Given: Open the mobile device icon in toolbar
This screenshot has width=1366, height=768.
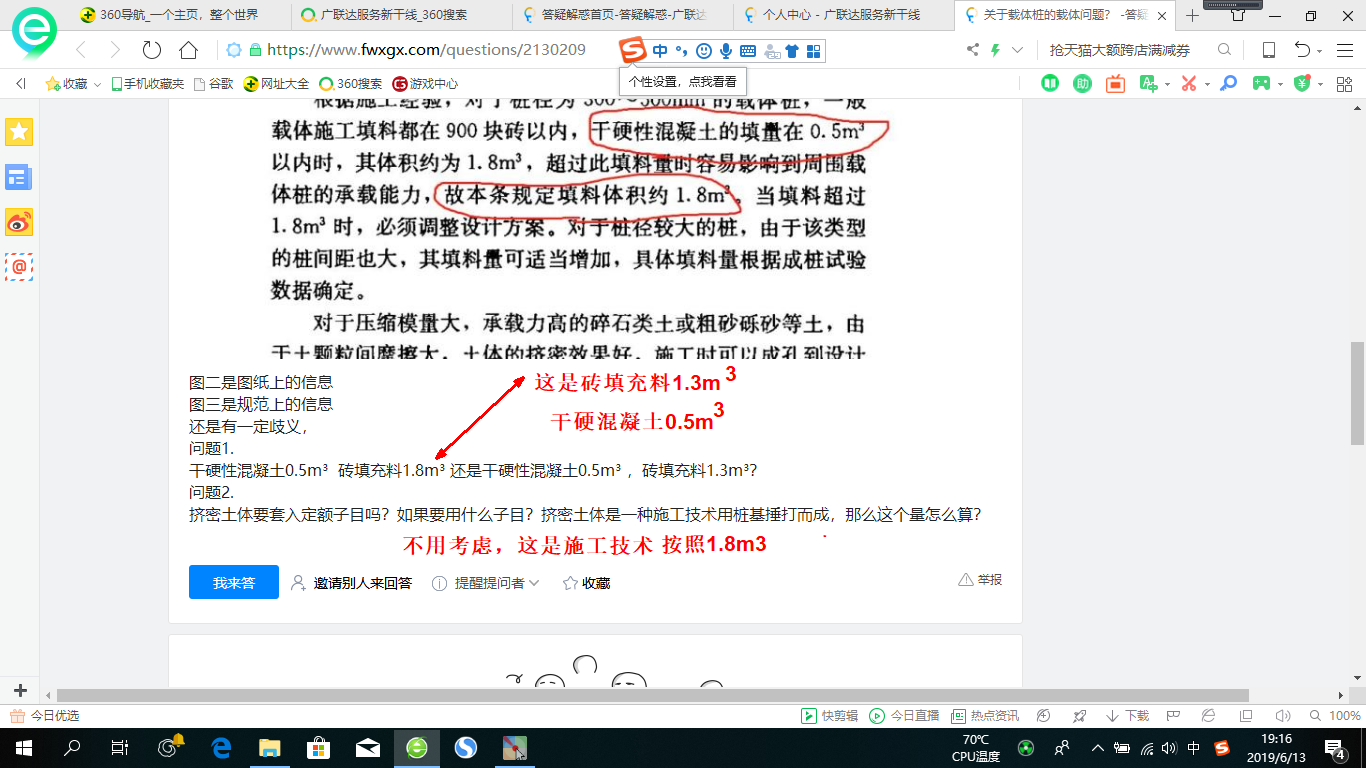Looking at the screenshot, I should click(1268, 50).
